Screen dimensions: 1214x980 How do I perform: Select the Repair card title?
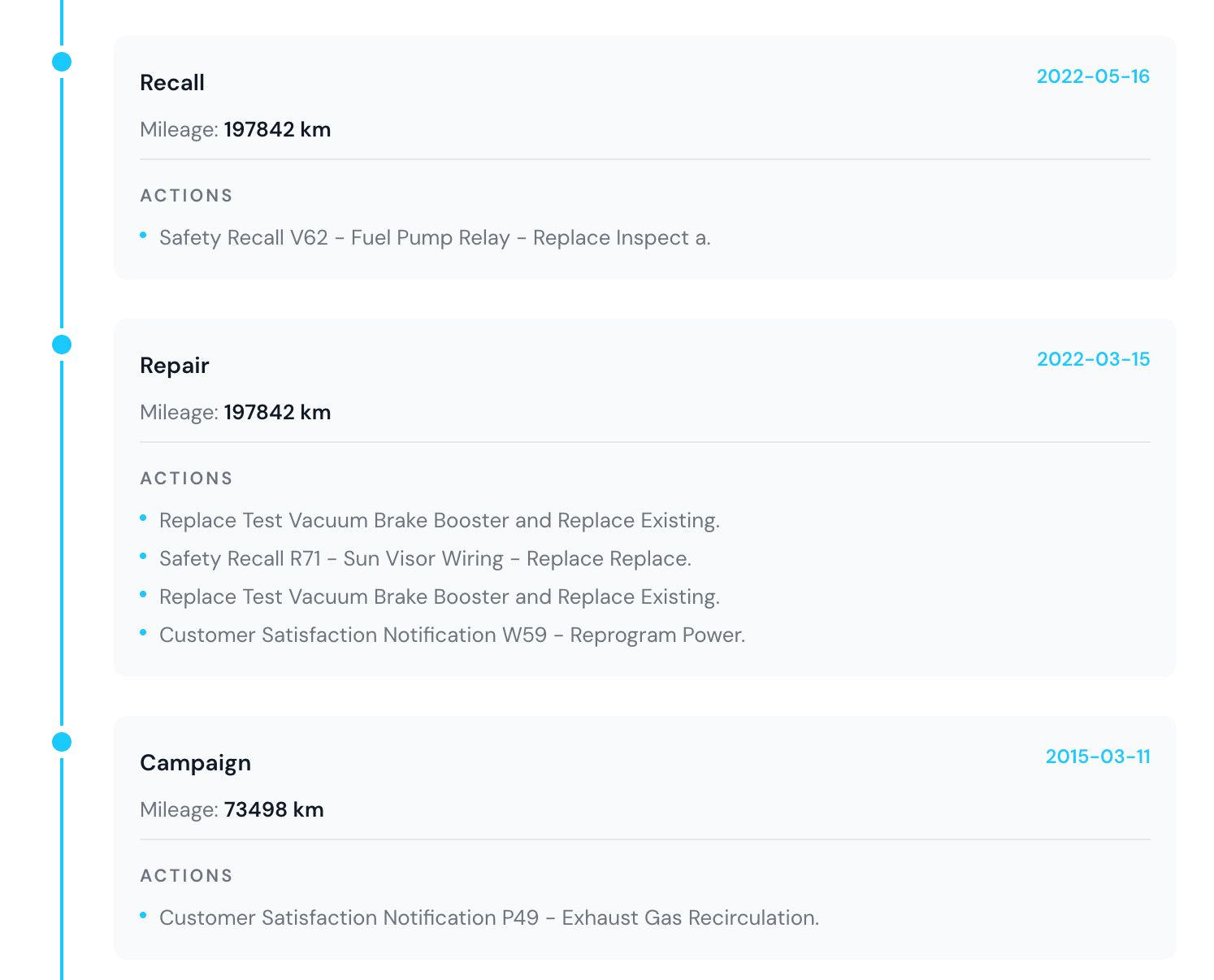pyautogui.click(x=175, y=366)
